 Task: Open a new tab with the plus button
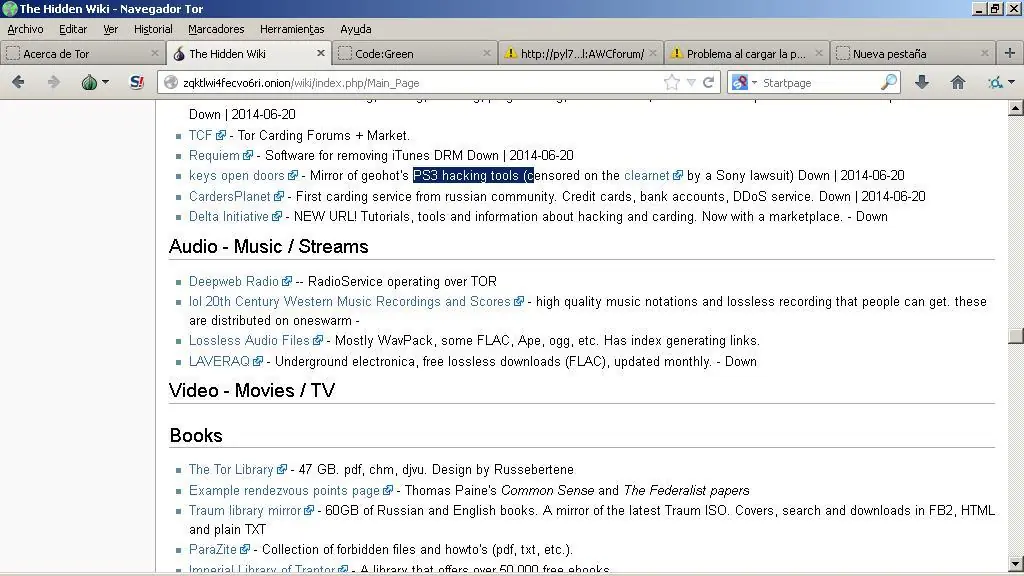point(1010,54)
